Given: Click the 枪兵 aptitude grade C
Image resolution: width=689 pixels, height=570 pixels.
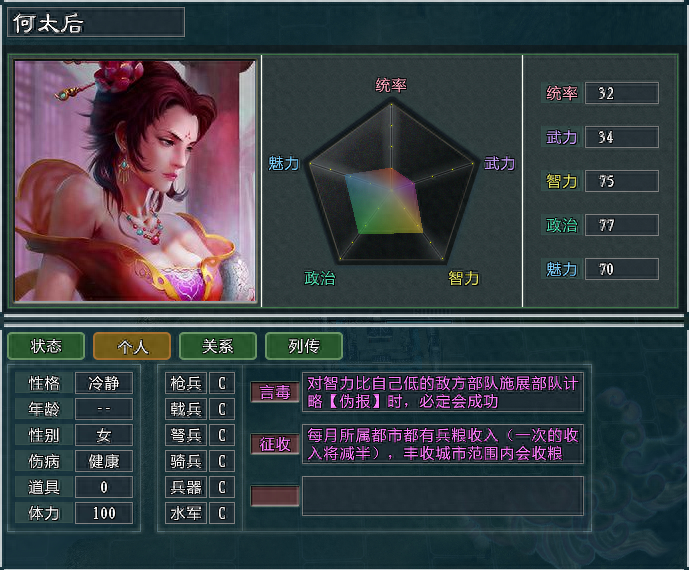Looking at the screenshot, I should click(222, 383).
